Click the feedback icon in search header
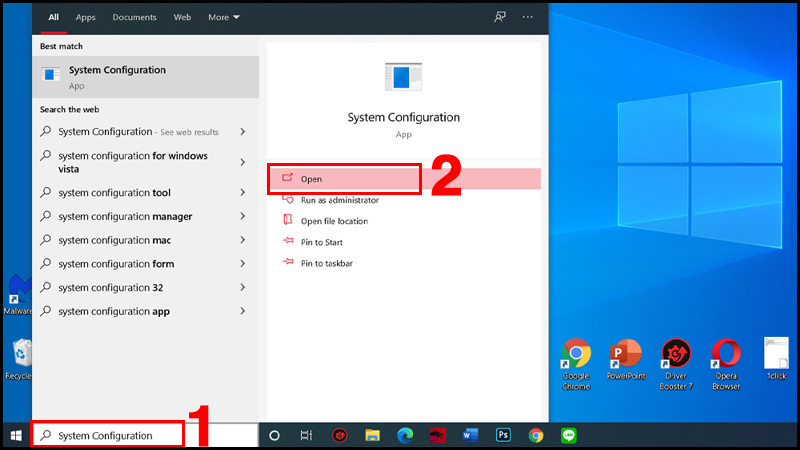 [x=499, y=17]
